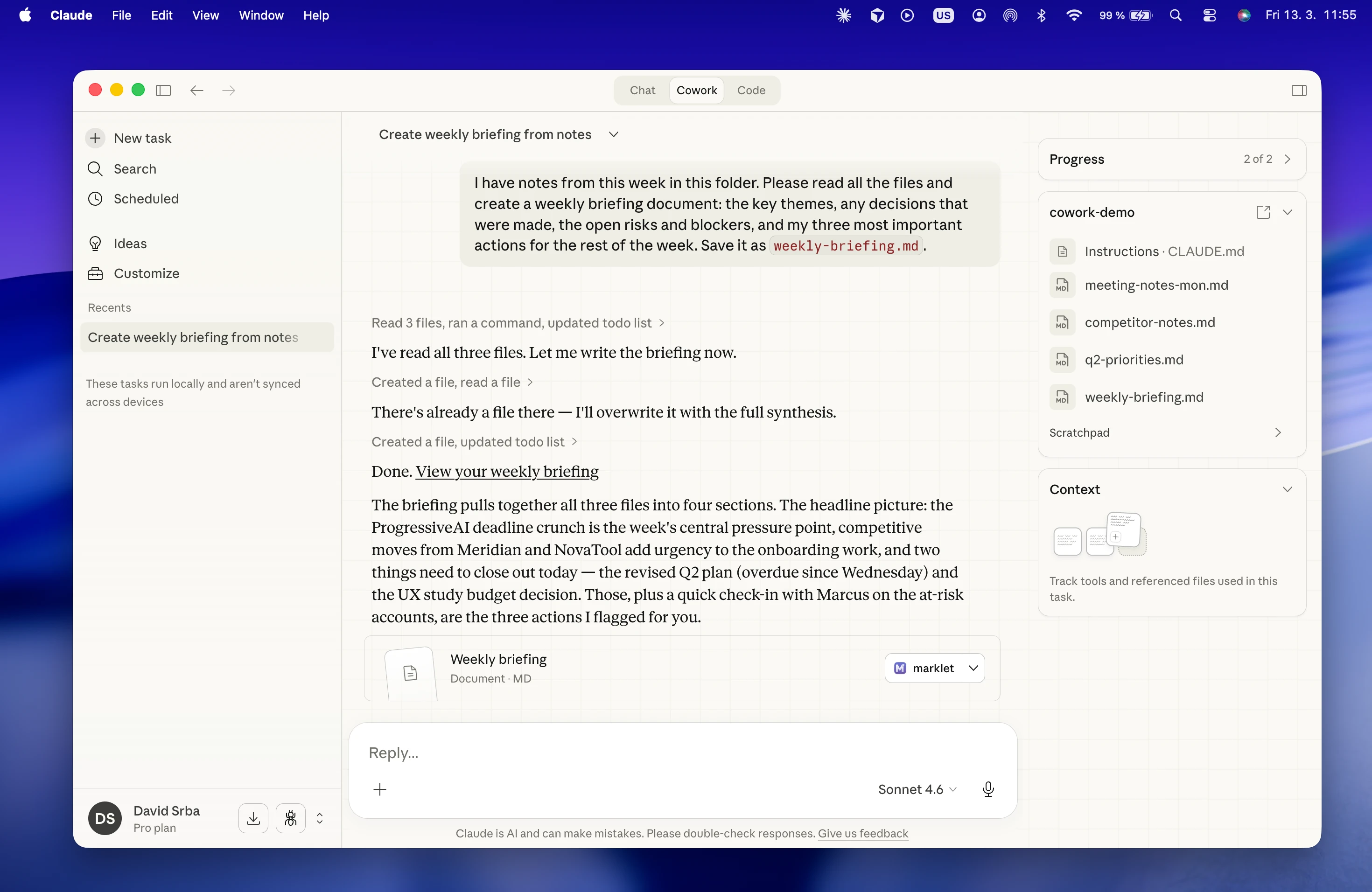Image resolution: width=1372 pixels, height=892 pixels.
Task: Collapse the Context section
Action: tap(1287, 489)
